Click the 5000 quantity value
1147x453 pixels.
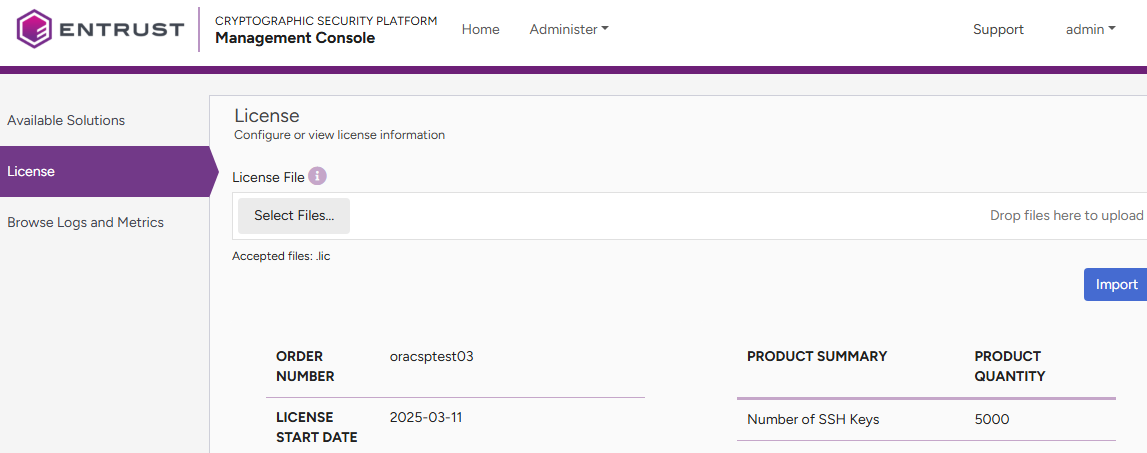pyautogui.click(x=991, y=420)
